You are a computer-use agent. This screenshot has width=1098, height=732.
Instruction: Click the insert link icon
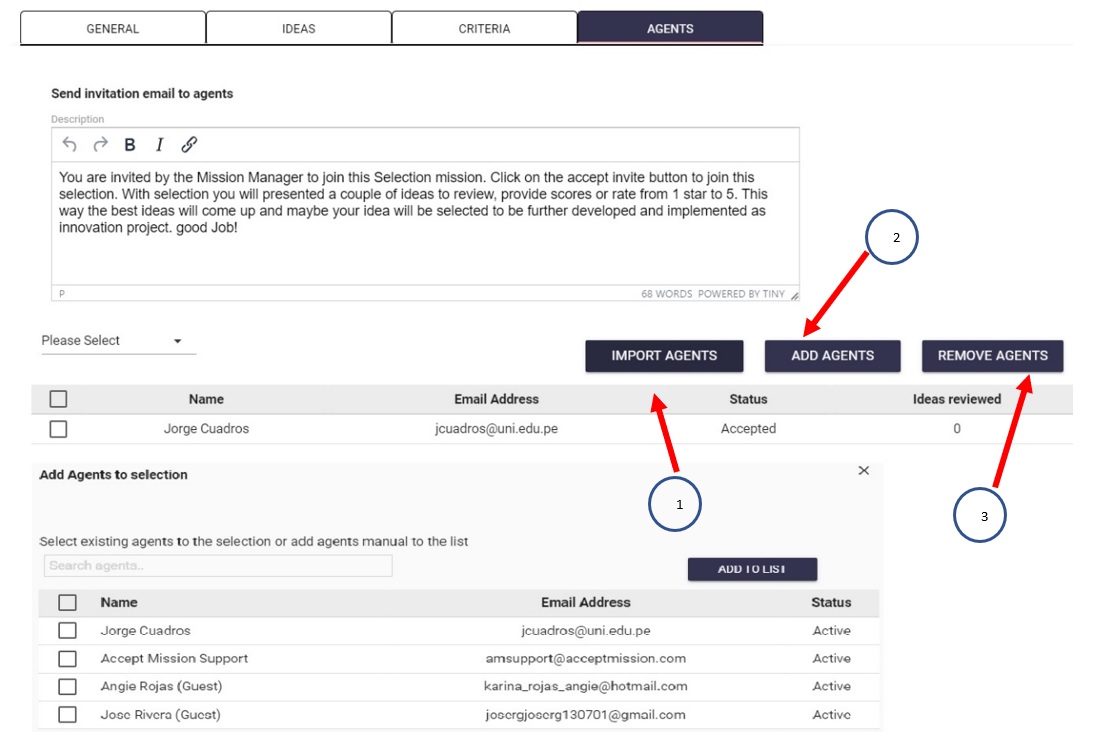[x=189, y=145]
